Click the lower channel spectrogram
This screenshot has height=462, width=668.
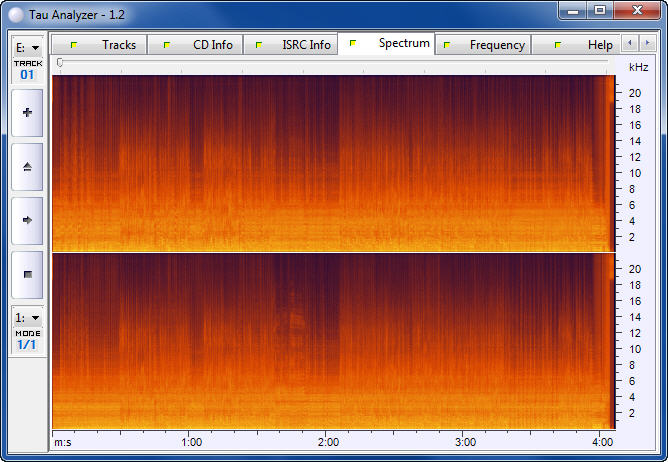coord(330,340)
